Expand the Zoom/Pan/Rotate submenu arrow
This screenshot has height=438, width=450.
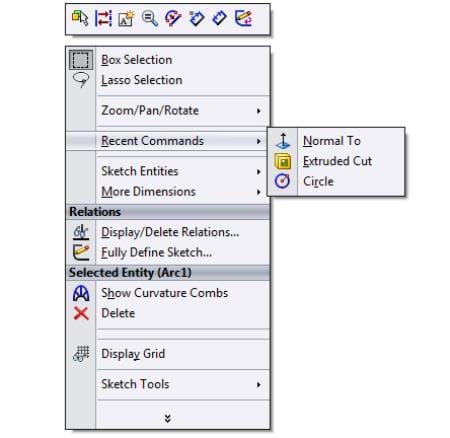pos(259,111)
